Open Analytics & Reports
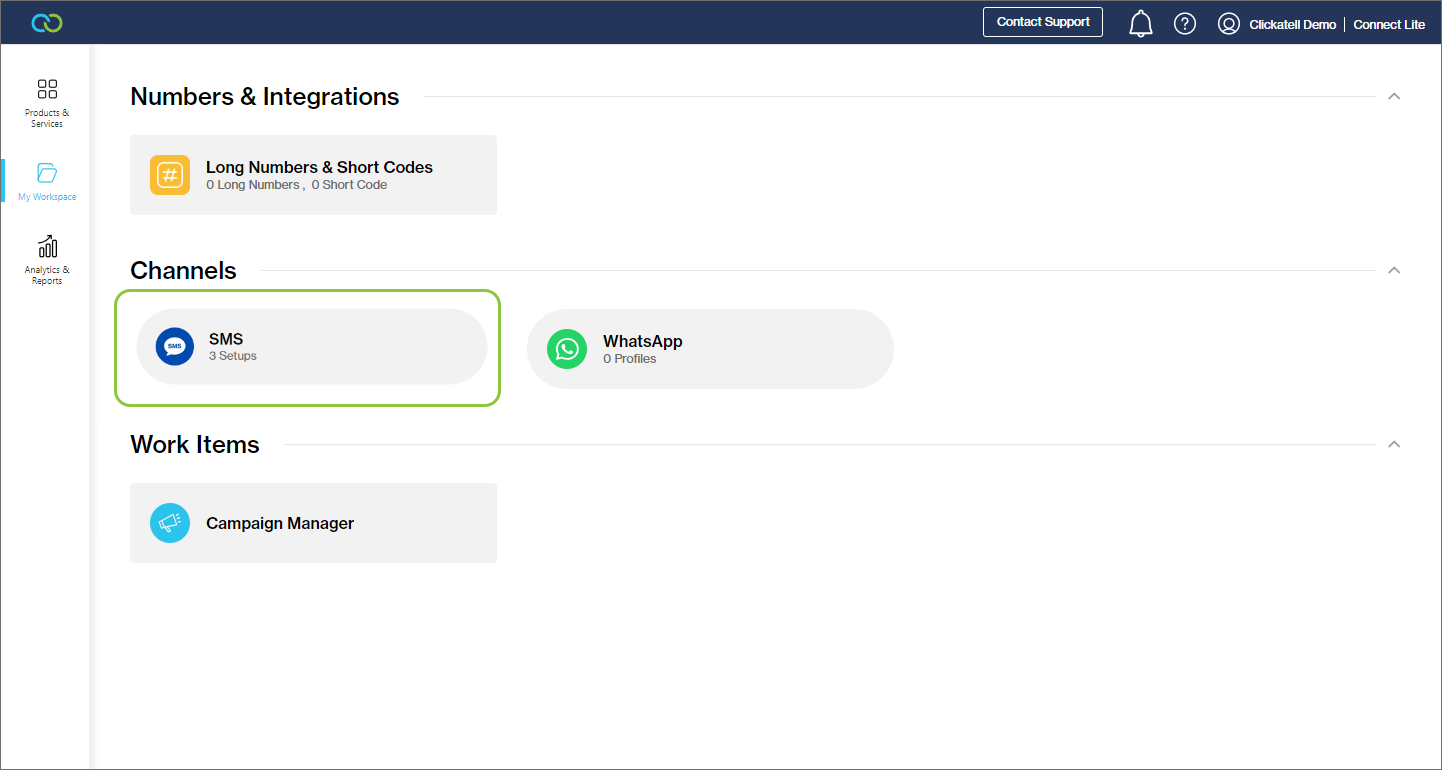The height and width of the screenshot is (770, 1442). click(x=47, y=260)
